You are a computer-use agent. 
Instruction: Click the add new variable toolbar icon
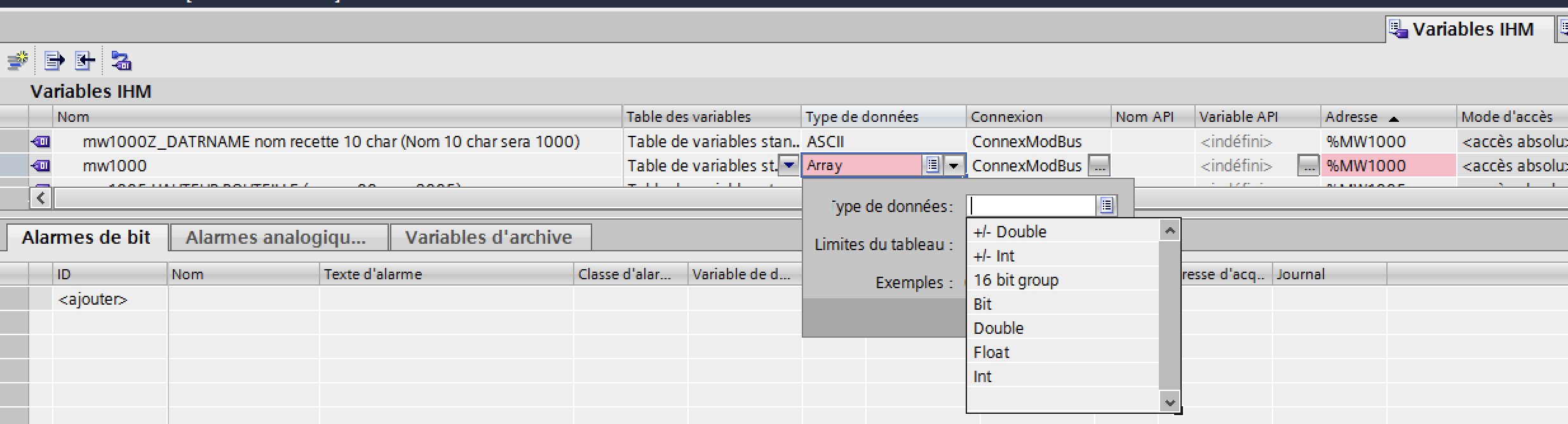pyautogui.click(x=17, y=61)
